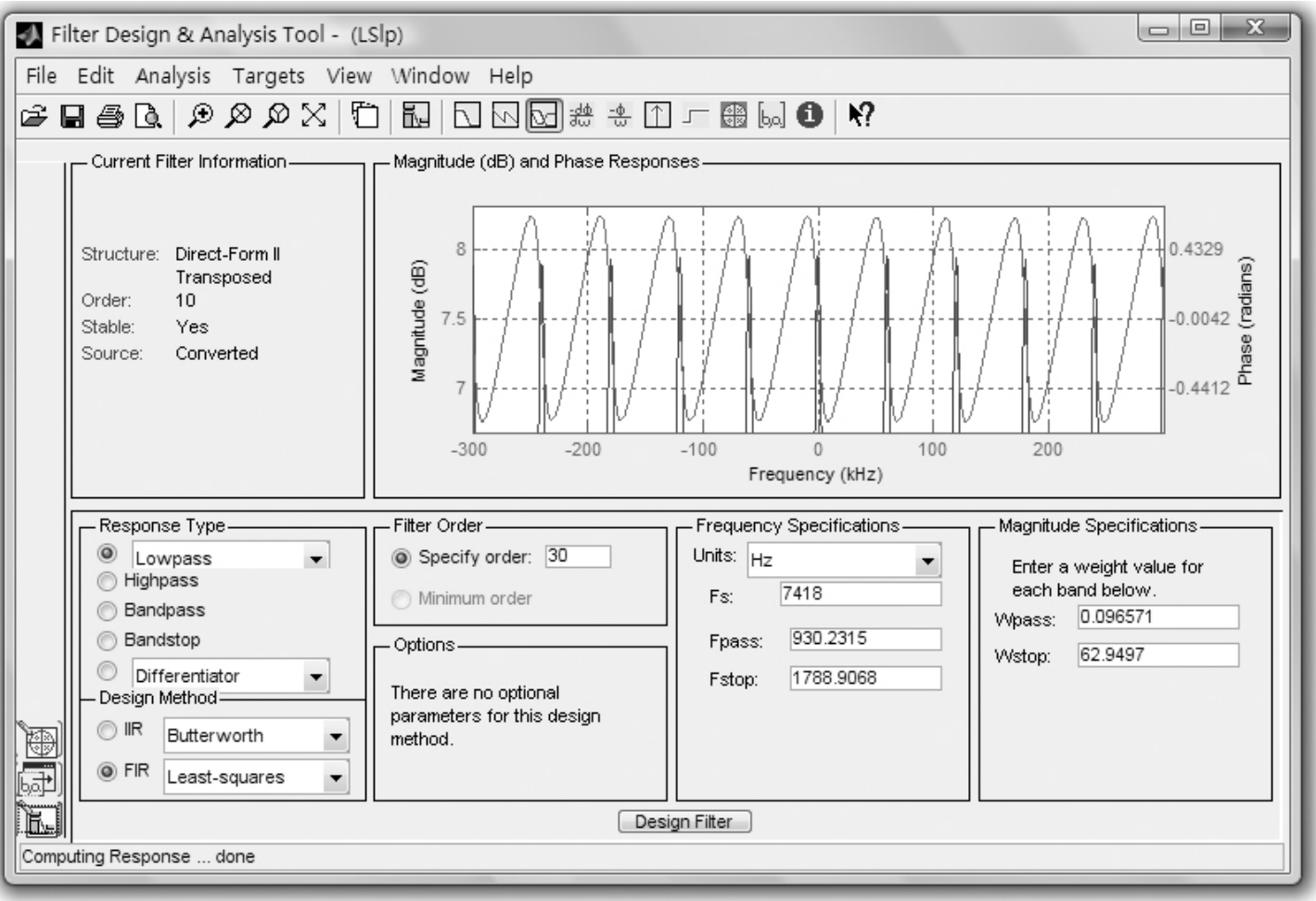
Task: Switch design method to IIR
Action: [x=108, y=730]
